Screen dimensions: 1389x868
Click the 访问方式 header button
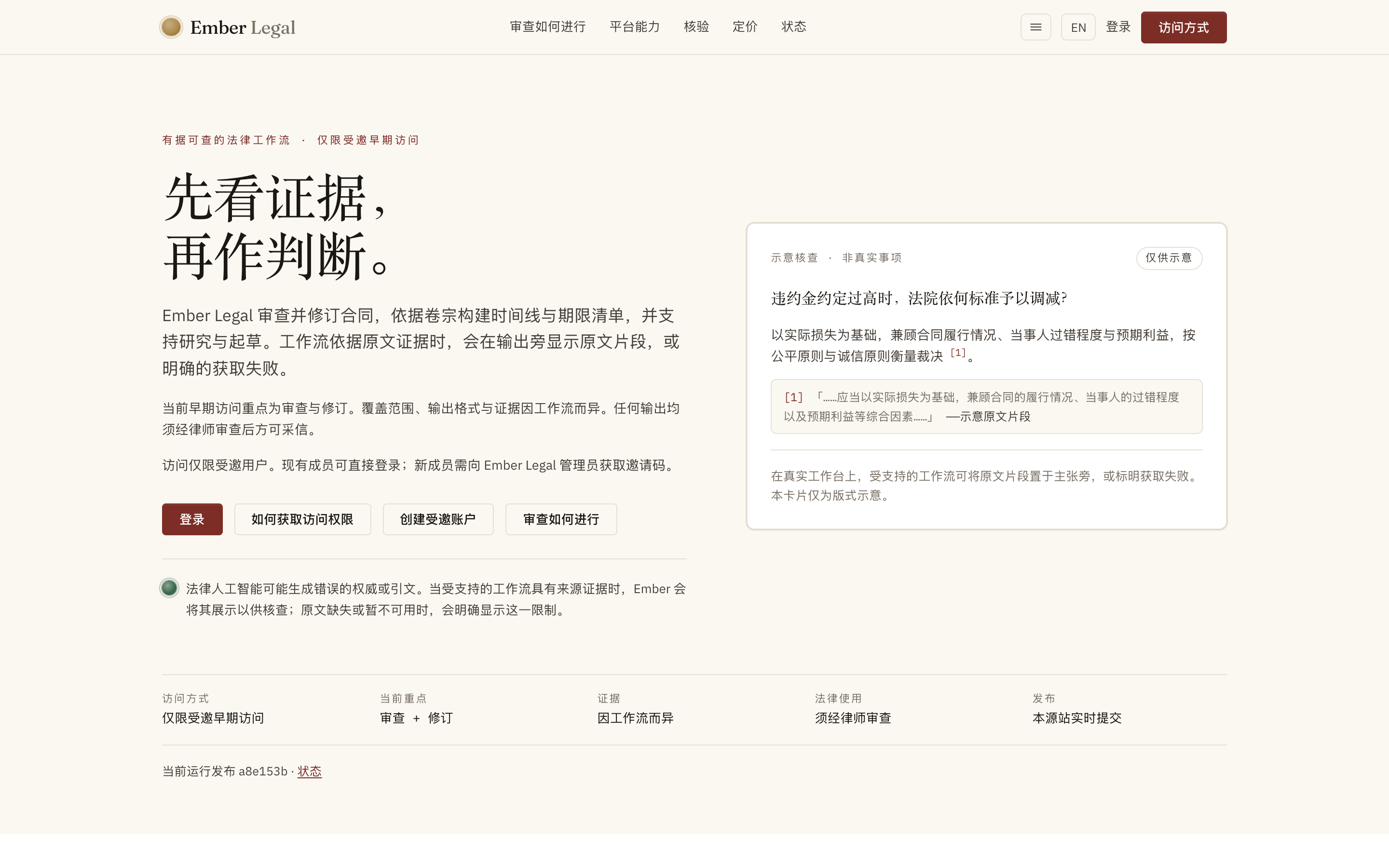(1184, 27)
